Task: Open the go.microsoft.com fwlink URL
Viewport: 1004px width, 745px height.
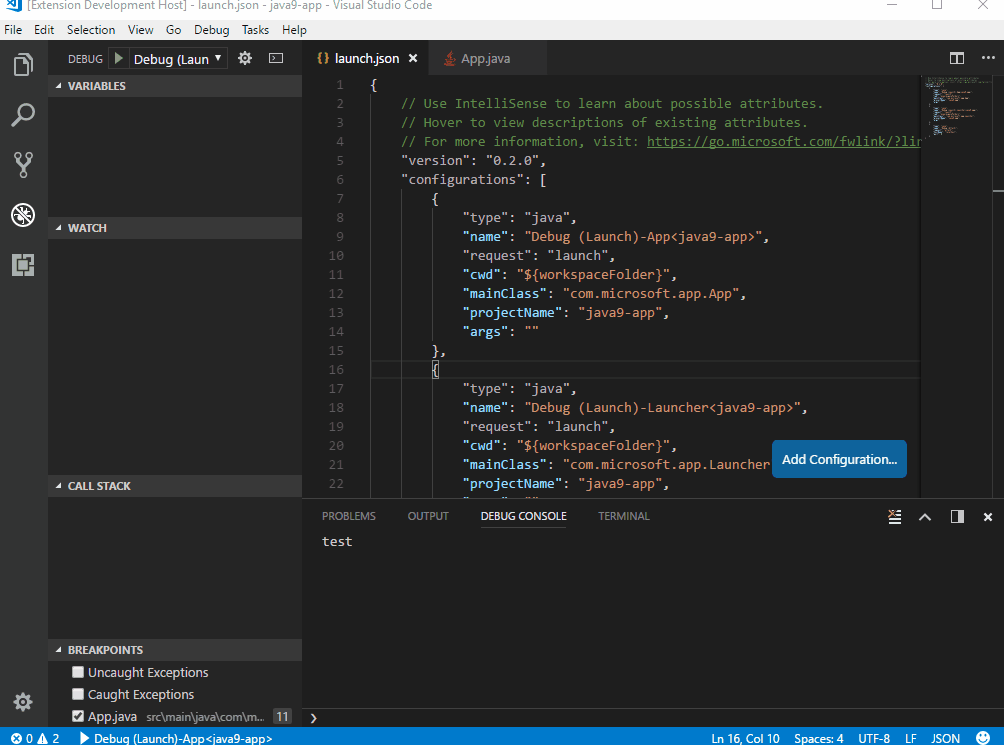Action: click(x=782, y=142)
